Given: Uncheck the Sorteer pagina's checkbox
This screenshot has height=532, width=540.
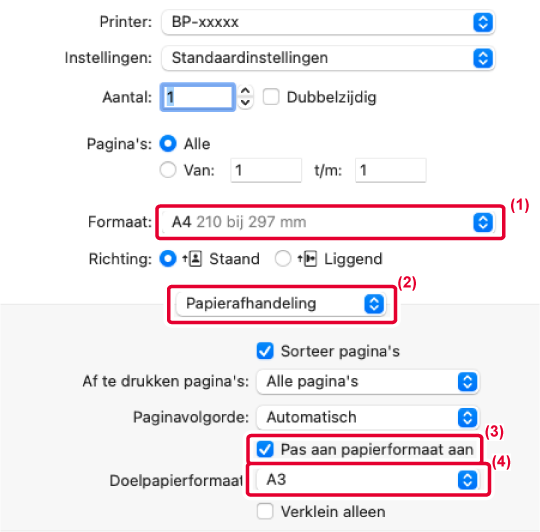Looking at the screenshot, I should [x=265, y=351].
